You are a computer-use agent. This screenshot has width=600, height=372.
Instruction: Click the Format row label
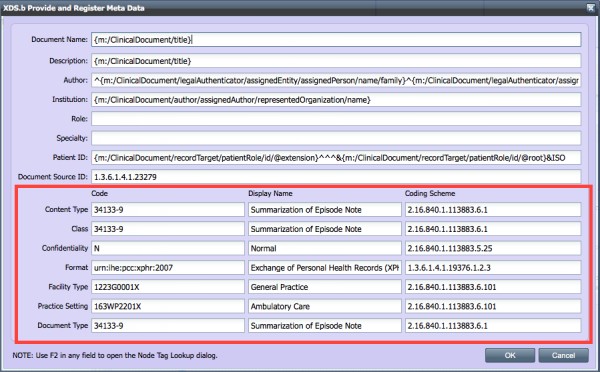coord(77,267)
